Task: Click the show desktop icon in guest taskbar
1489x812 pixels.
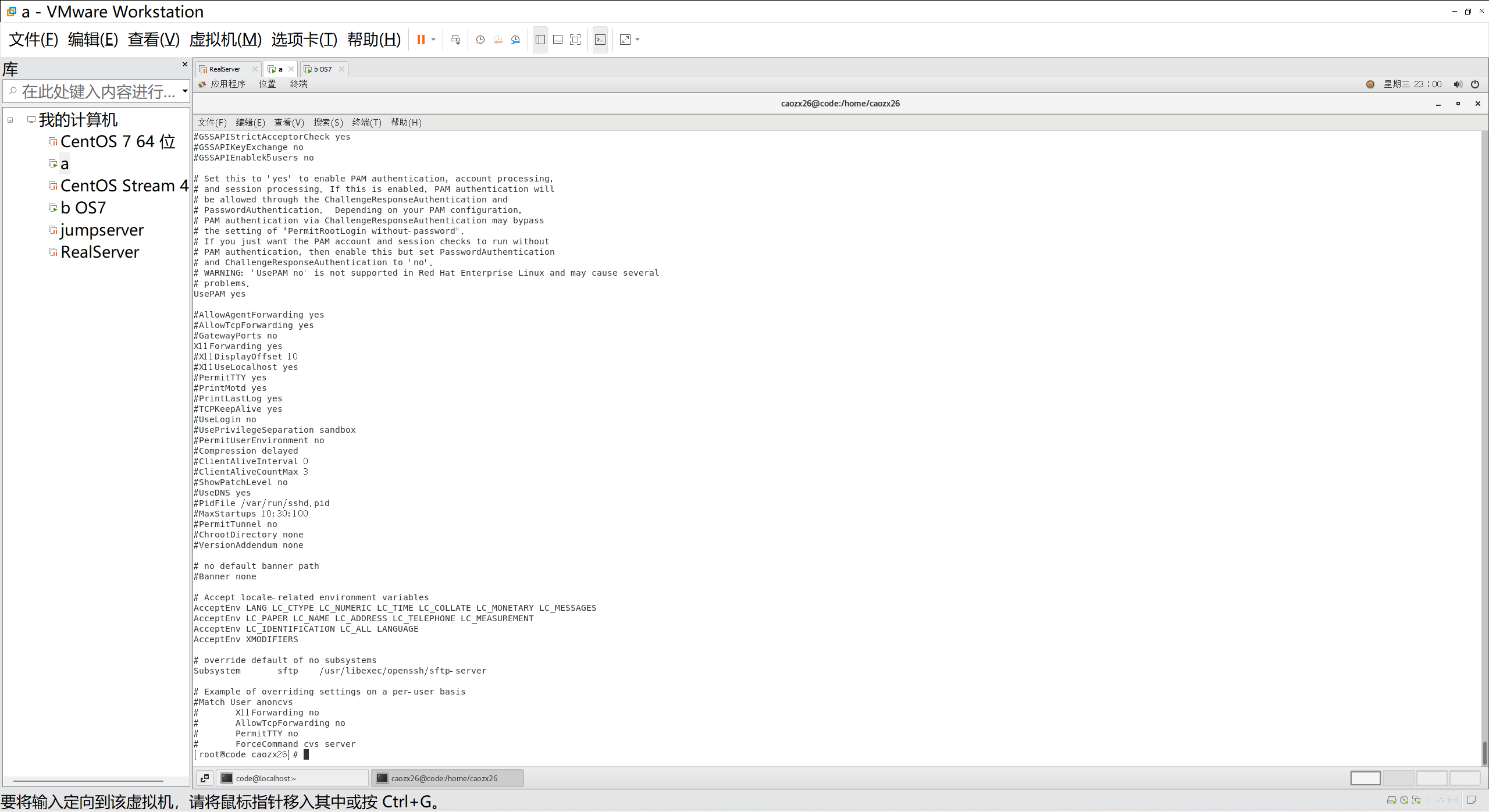Action: tap(205, 778)
